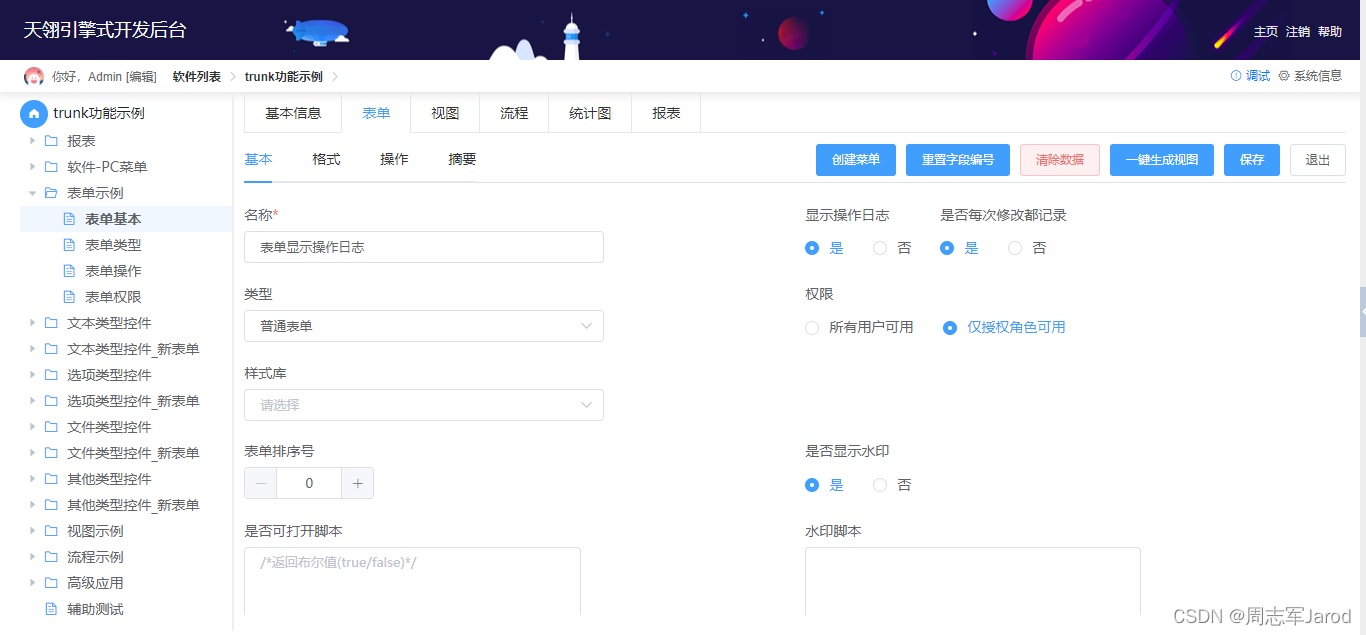
Task: Open the 操作 sub-tab
Action: (394, 159)
